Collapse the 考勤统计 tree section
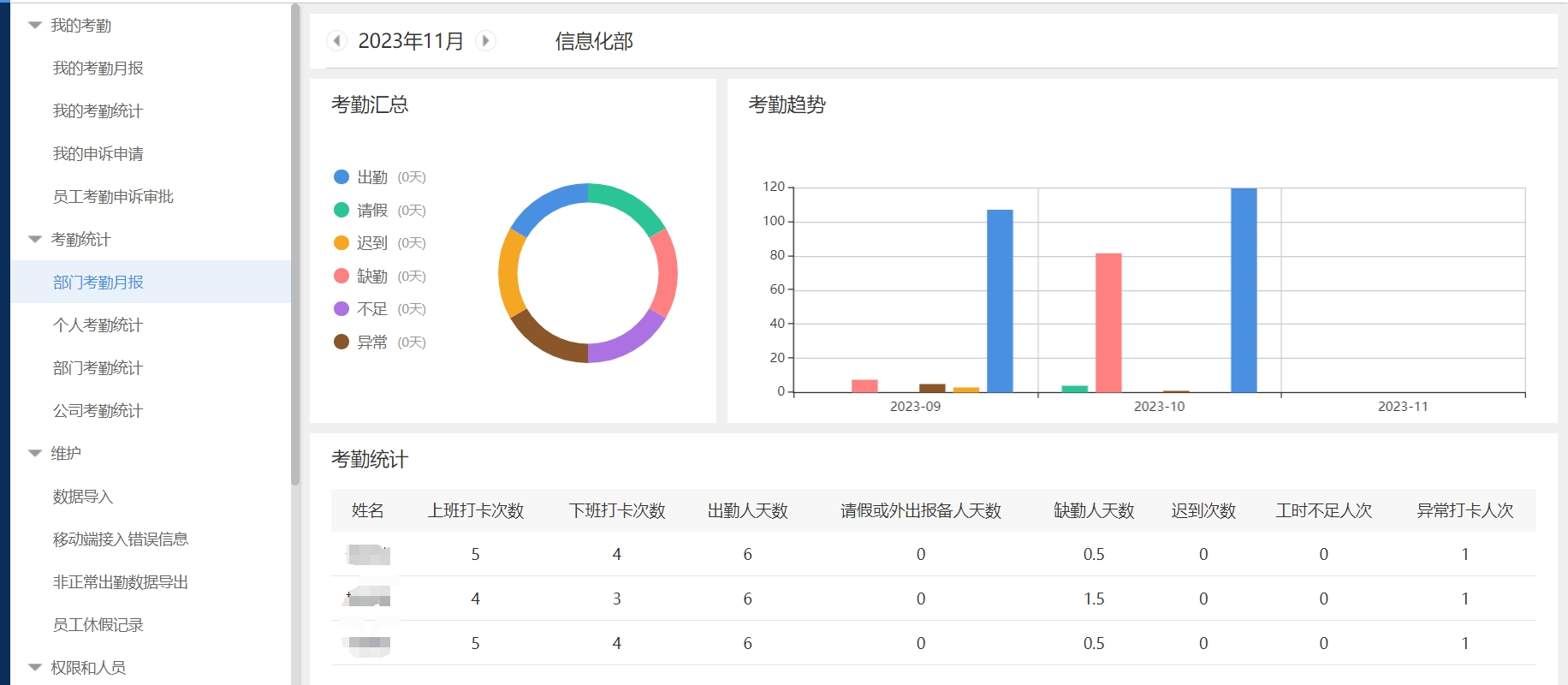1568x685 pixels. 35,240
